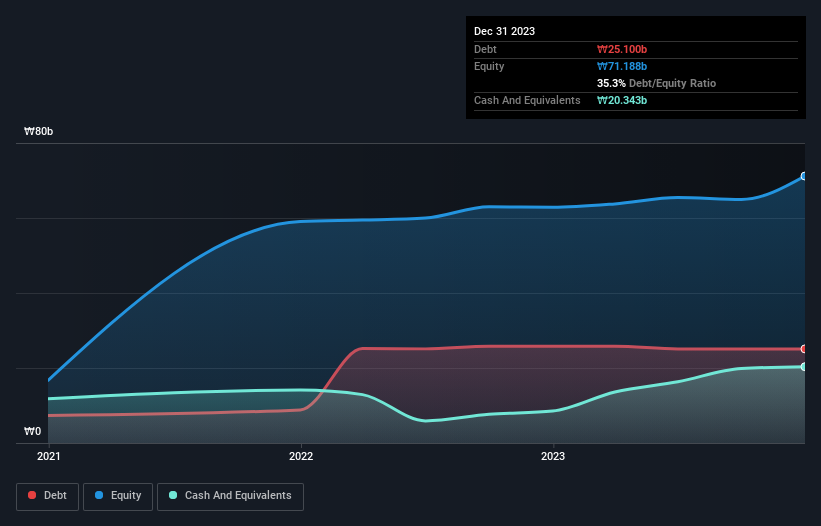Viewport: 821px width, 526px height.
Task: Select the Equity endpoint marker on chart
Action: coord(804,176)
